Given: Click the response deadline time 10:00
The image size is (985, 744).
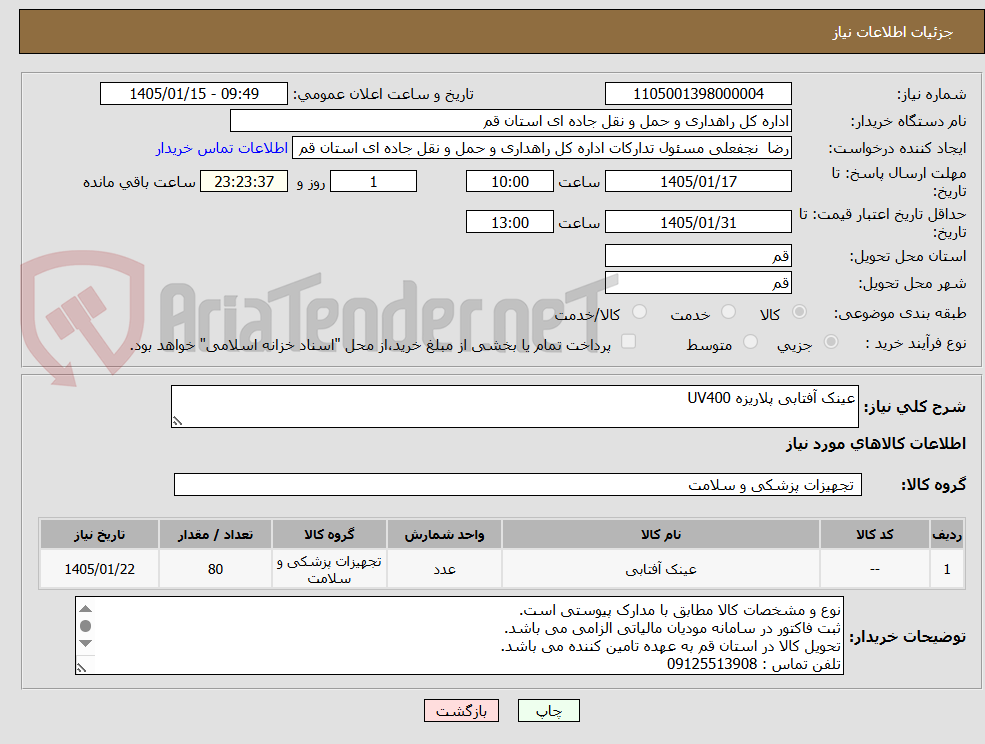Looking at the screenshot, I should (509, 182).
